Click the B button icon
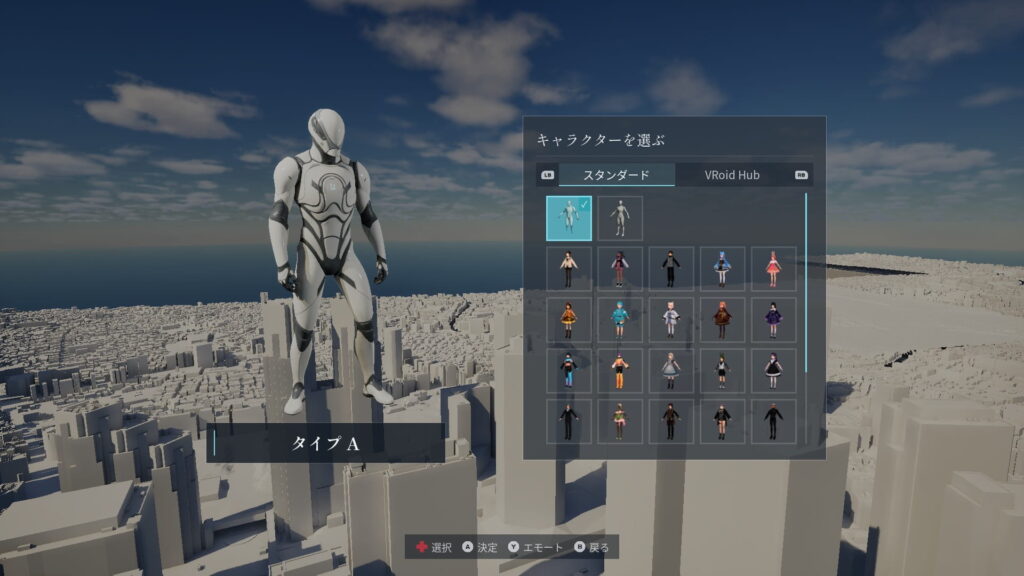The image size is (1024, 576). coord(579,547)
